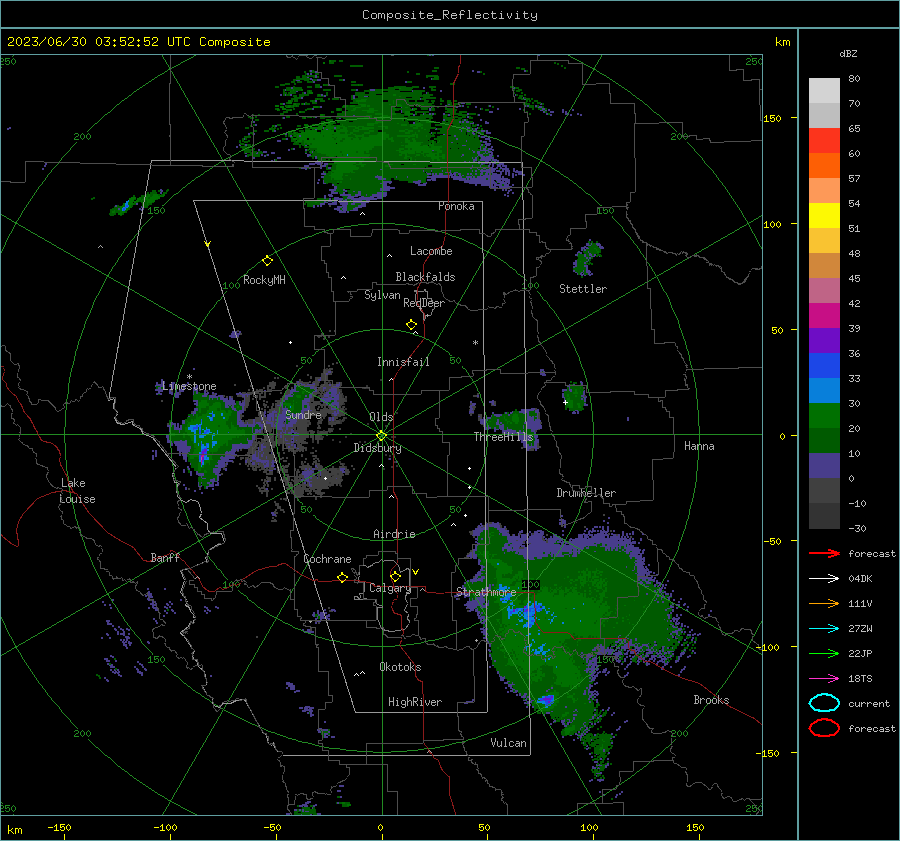
Task: Click the Okotoks town label
Action: point(400,667)
